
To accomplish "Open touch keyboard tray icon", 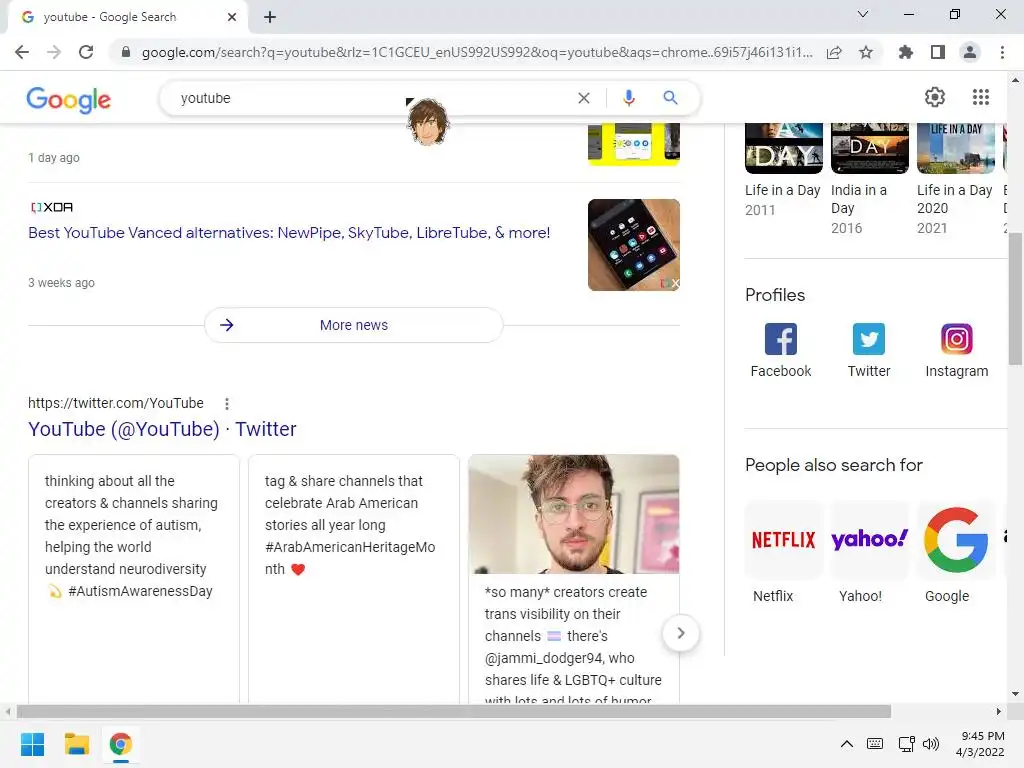I will [875, 744].
